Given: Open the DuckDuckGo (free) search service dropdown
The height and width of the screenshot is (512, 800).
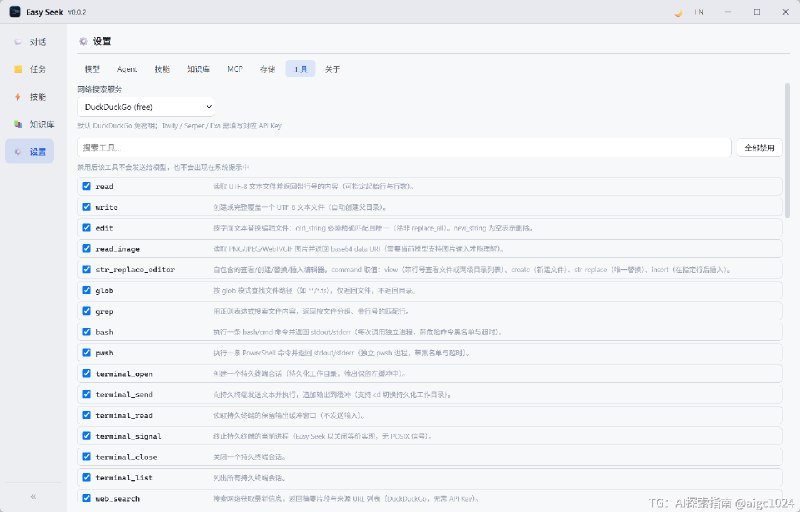Looking at the screenshot, I should tap(146, 107).
